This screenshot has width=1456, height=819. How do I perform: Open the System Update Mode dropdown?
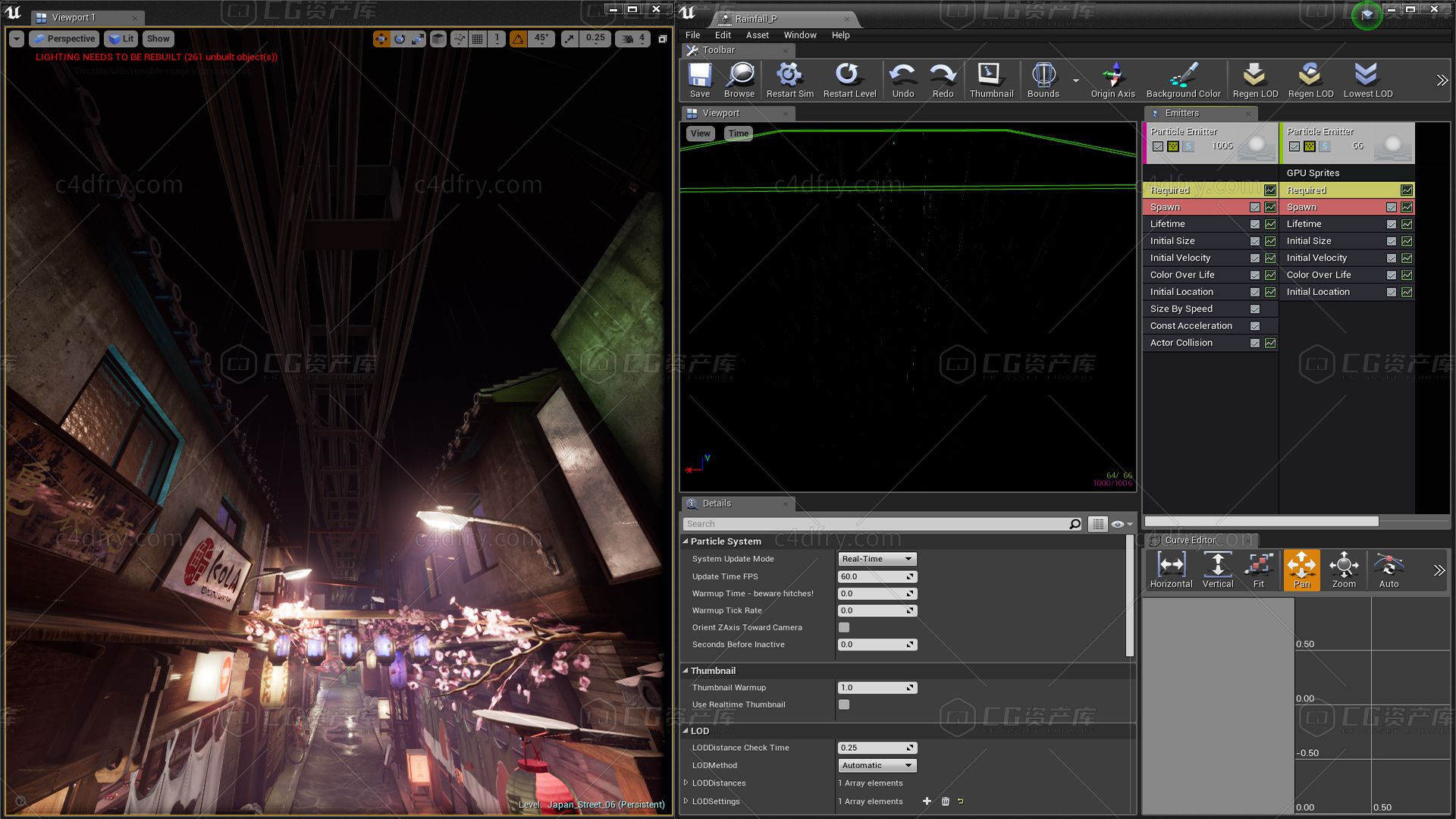click(x=877, y=559)
